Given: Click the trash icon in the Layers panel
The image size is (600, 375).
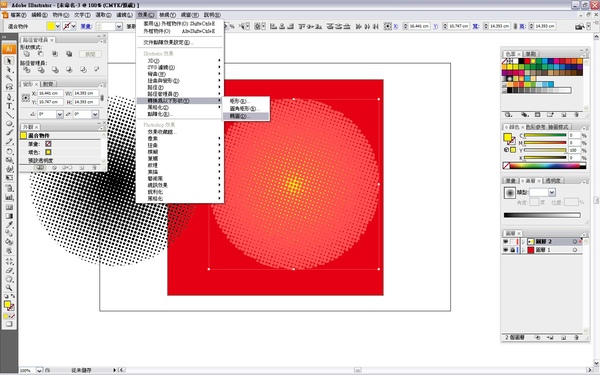Looking at the screenshot, I should (x=577, y=338).
